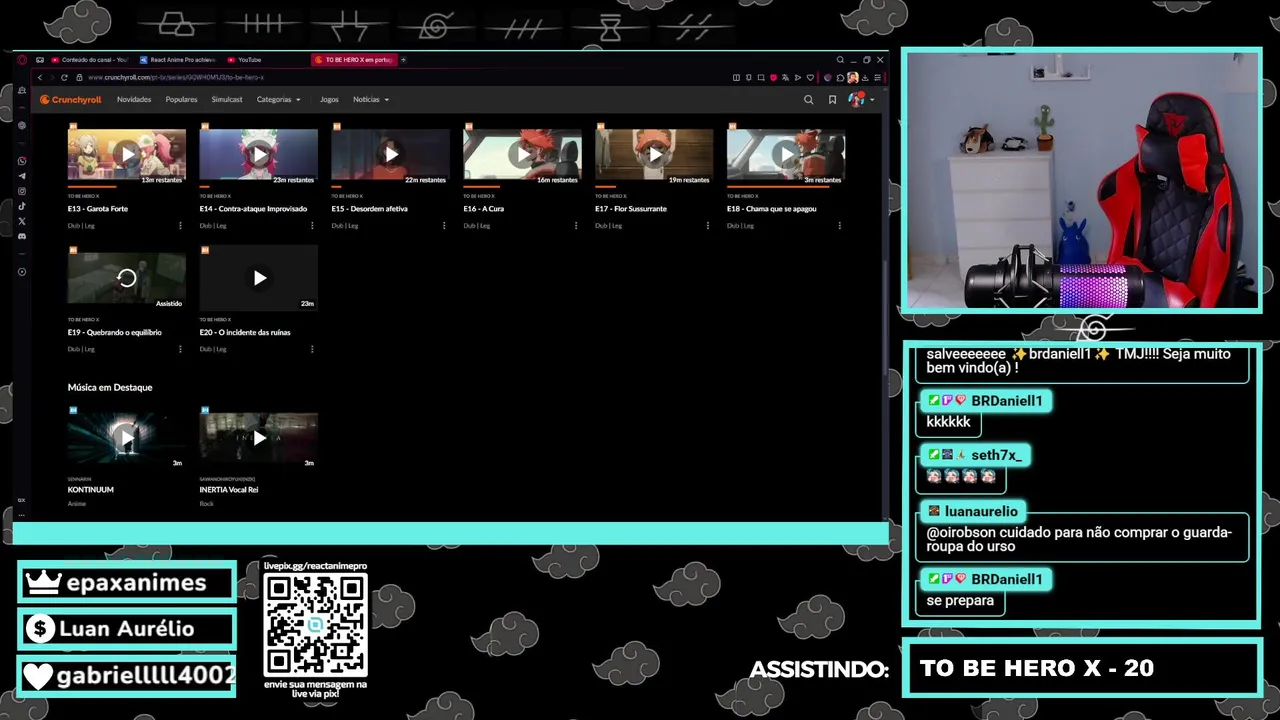
Task: Open the three-dot menu for E14
Action: 312,226
